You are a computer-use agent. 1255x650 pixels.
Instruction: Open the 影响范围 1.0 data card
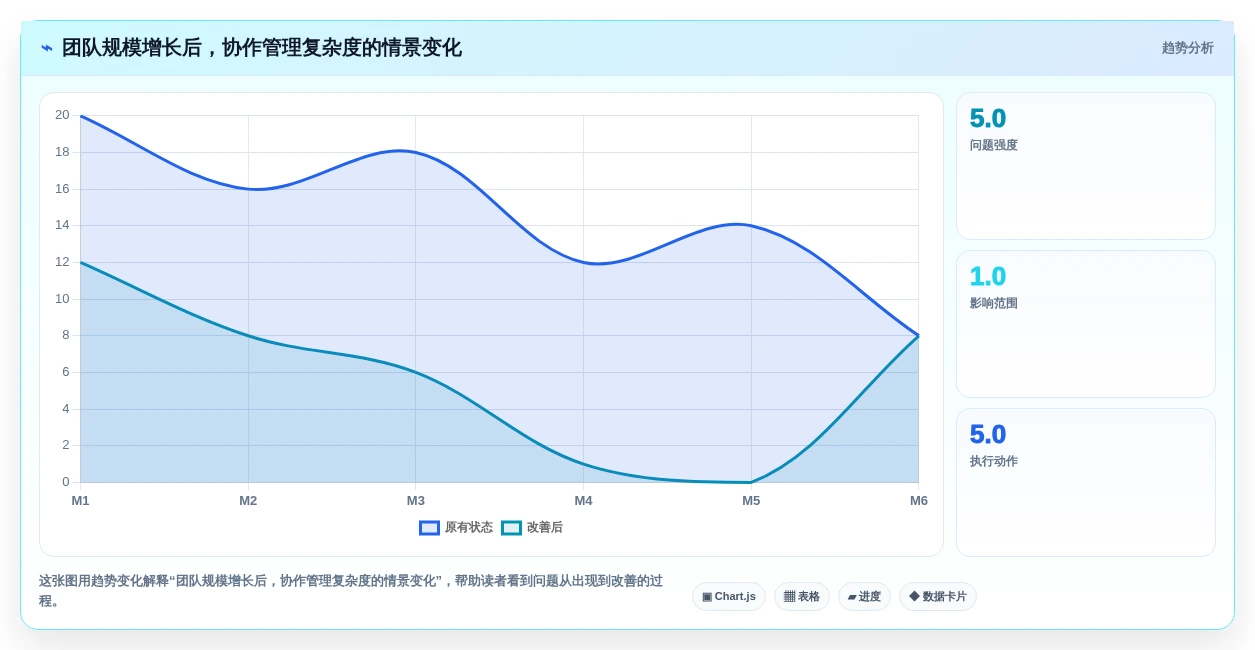click(1086, 324)
